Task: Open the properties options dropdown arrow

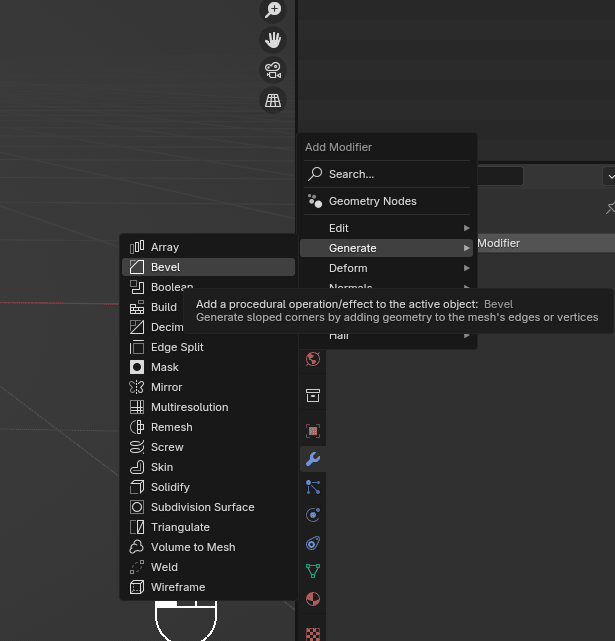Action: (609, 176)
